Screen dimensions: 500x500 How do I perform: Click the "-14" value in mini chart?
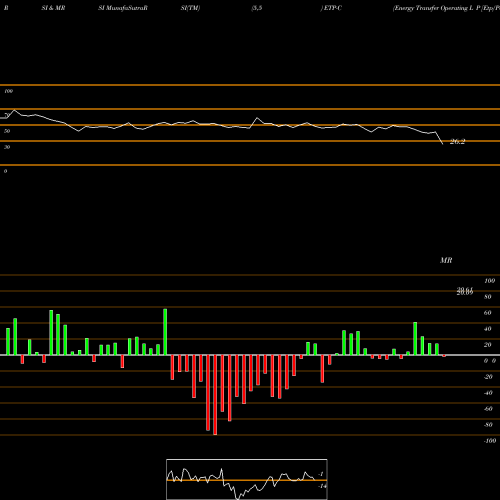(322, 486)
